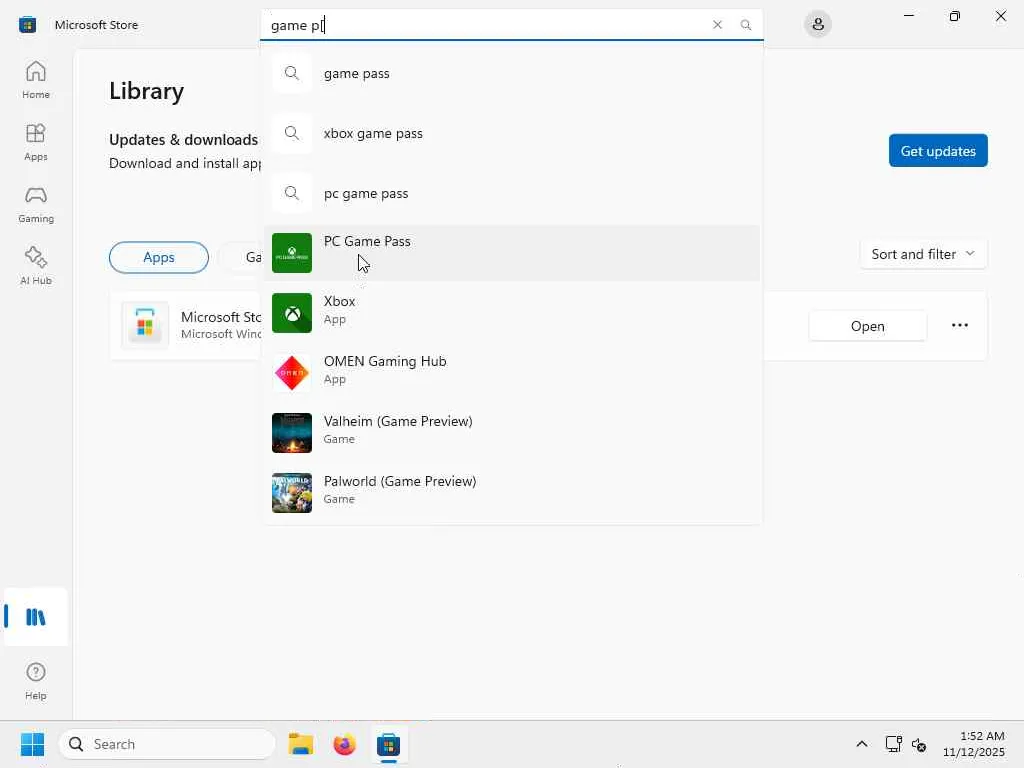This screenshot has width=1024, height=768.
Task: Open network status tray icon
Action: tap(893, 744)
